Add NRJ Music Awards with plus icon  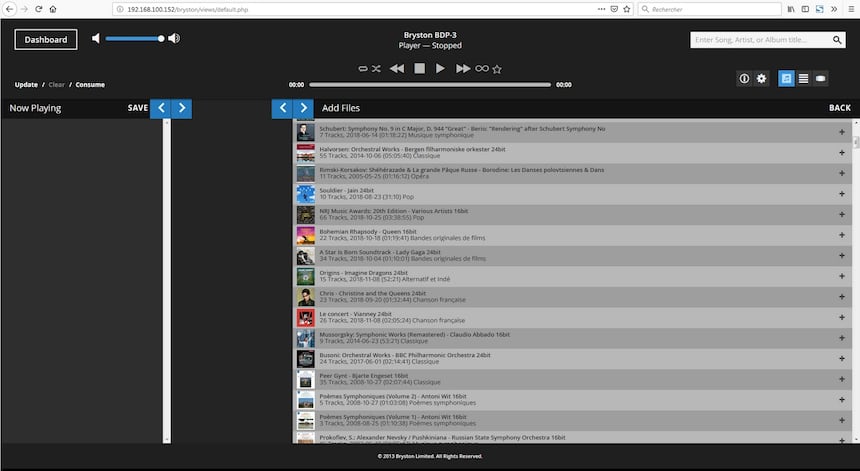coord(841,214)
